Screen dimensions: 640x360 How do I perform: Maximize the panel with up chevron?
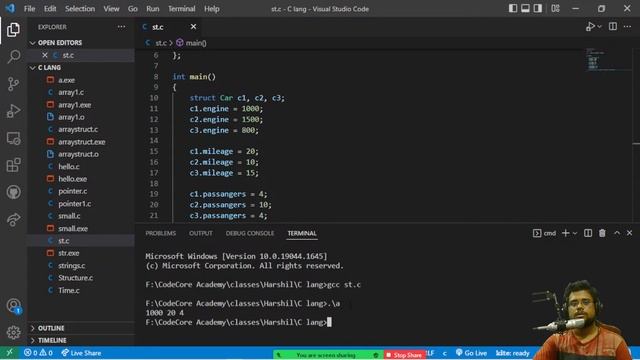[x=617, y=233]
